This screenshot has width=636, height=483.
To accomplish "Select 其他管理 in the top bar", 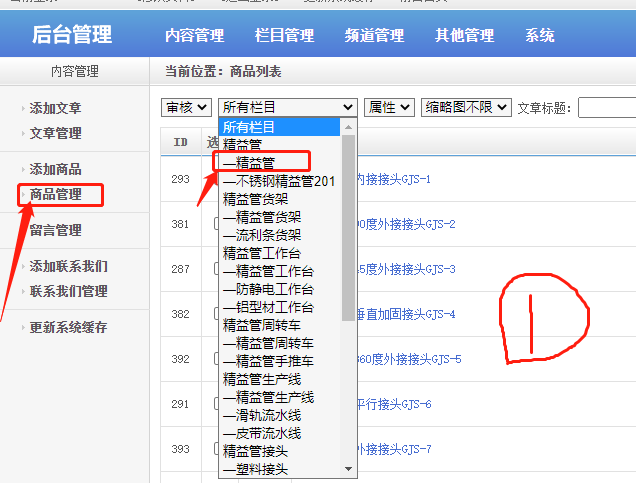I will (464, 36).
